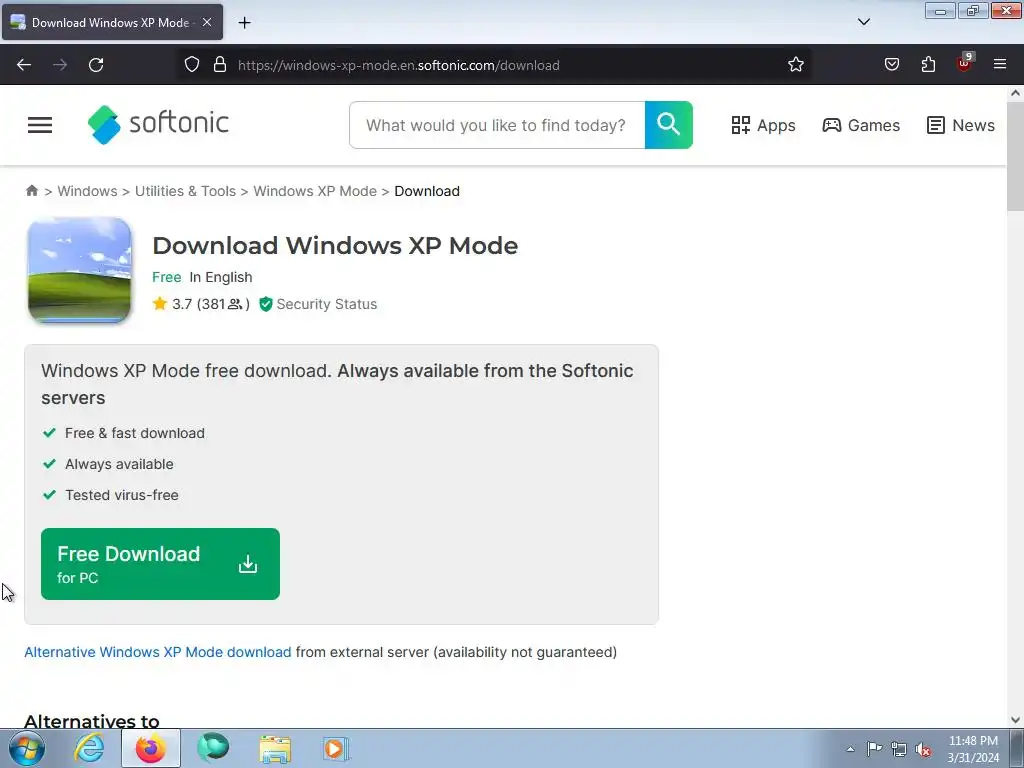Switch to Firefox in the taskbar
This screenshot has height=768, width=1024.
[x=151, y=748]
